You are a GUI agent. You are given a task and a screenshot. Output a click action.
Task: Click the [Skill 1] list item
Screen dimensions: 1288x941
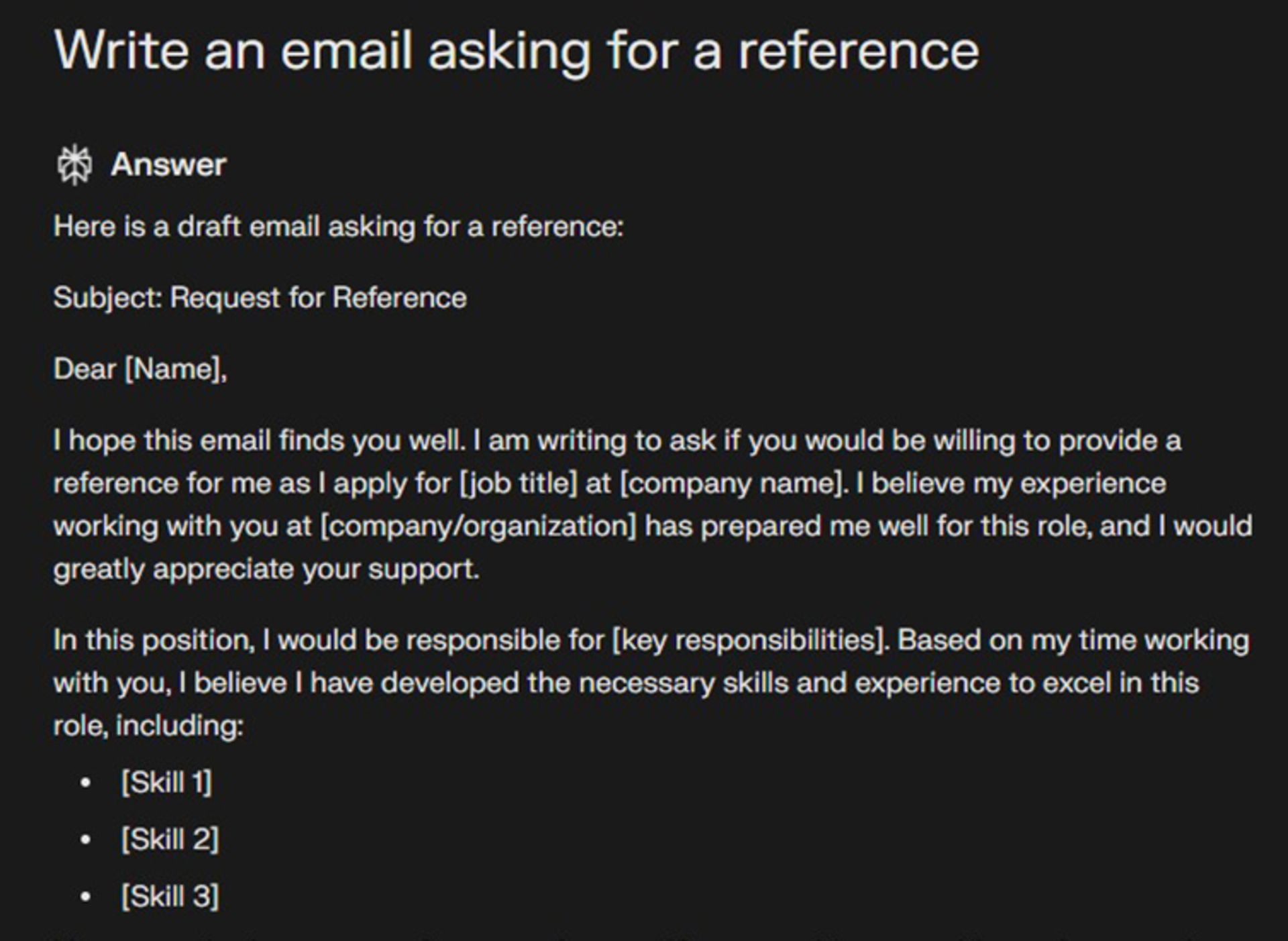[166, 782]
